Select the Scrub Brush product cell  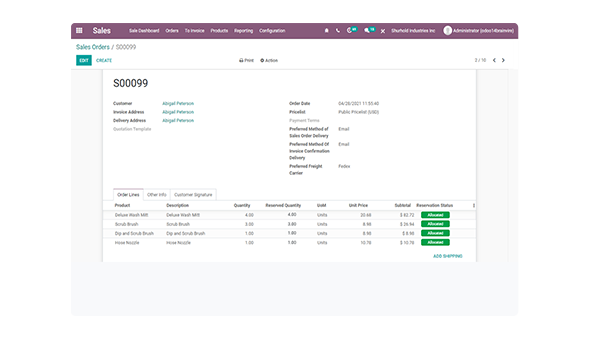click(126, 224)
